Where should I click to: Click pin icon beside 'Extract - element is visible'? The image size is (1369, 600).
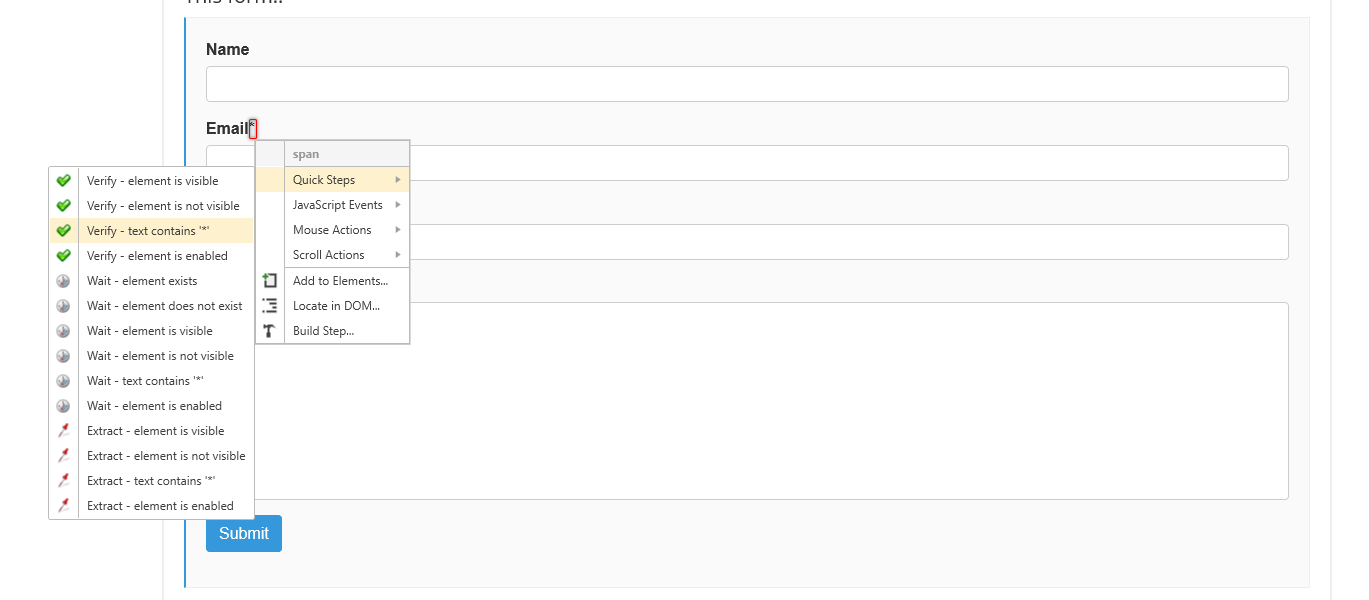tap(64, 431)
